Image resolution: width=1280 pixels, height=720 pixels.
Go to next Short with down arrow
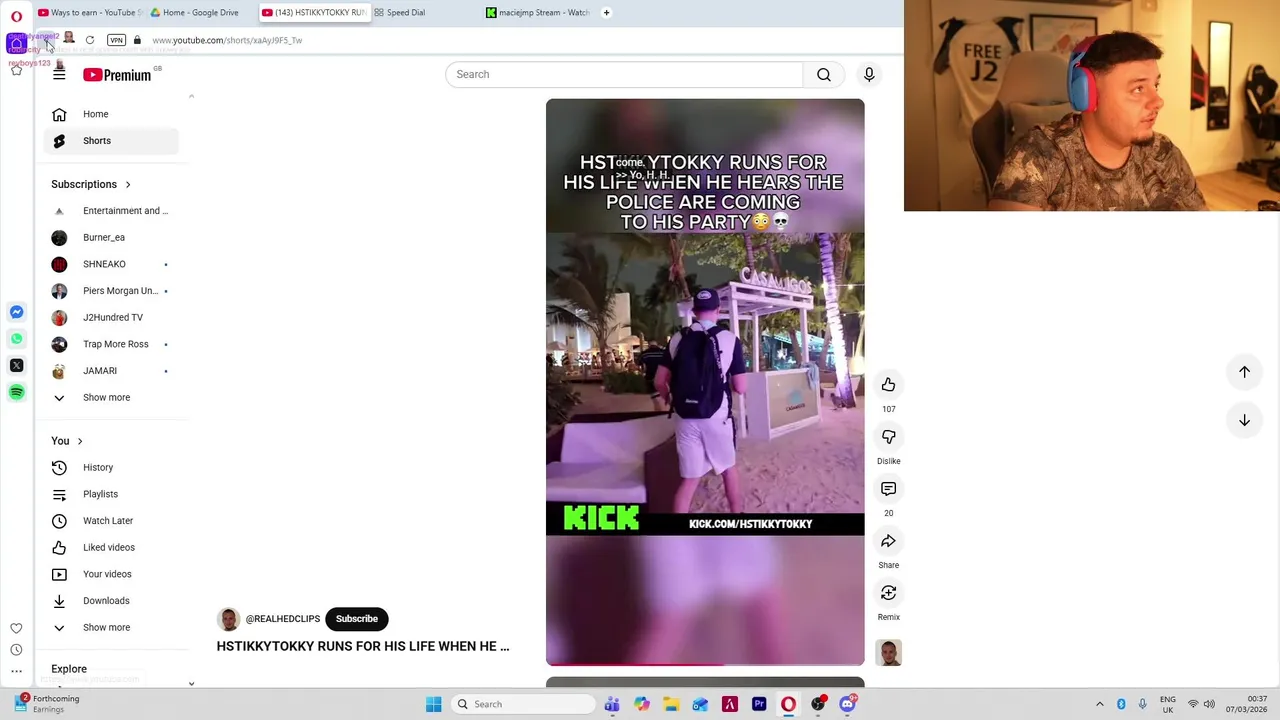[x=1244, y=421]
